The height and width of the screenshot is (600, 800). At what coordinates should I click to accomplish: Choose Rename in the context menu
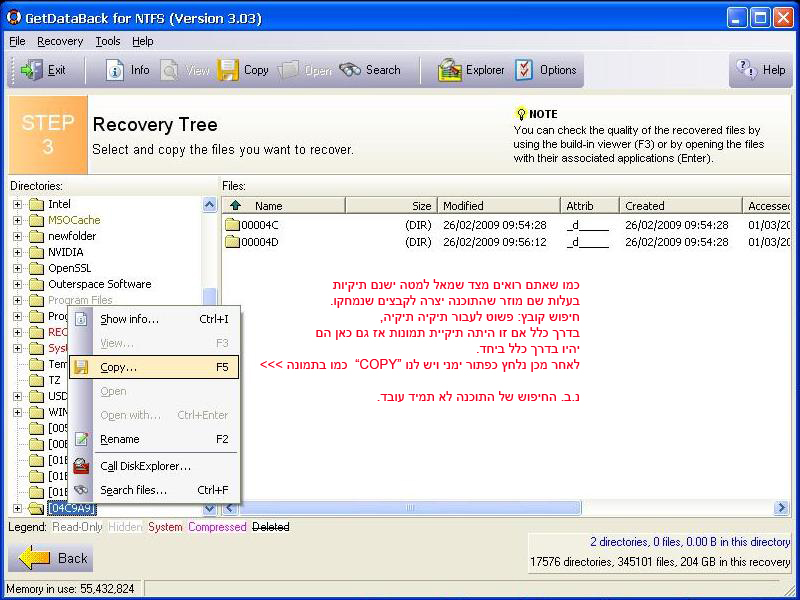click(x=154, y=439)
